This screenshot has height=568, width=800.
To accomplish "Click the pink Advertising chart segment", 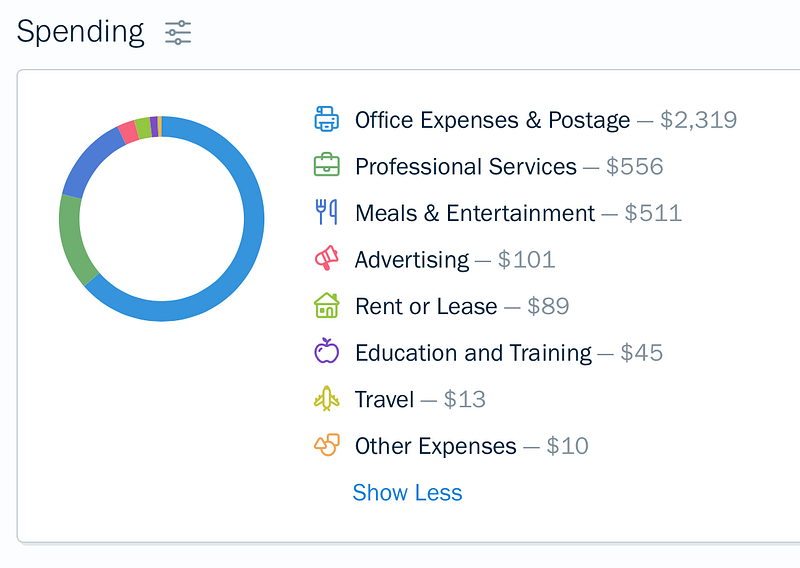I will click(x=129, y=133).
